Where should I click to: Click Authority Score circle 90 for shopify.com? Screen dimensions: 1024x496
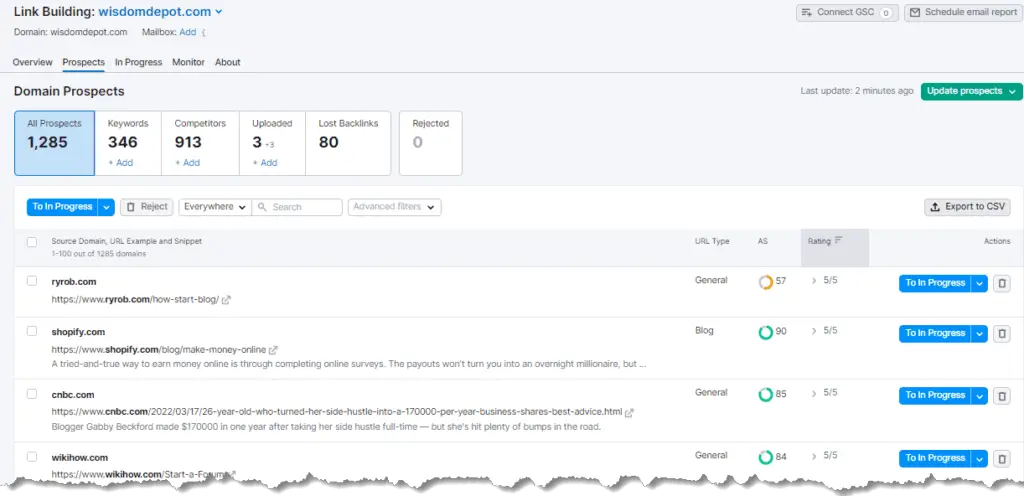[x=765, y=332]
